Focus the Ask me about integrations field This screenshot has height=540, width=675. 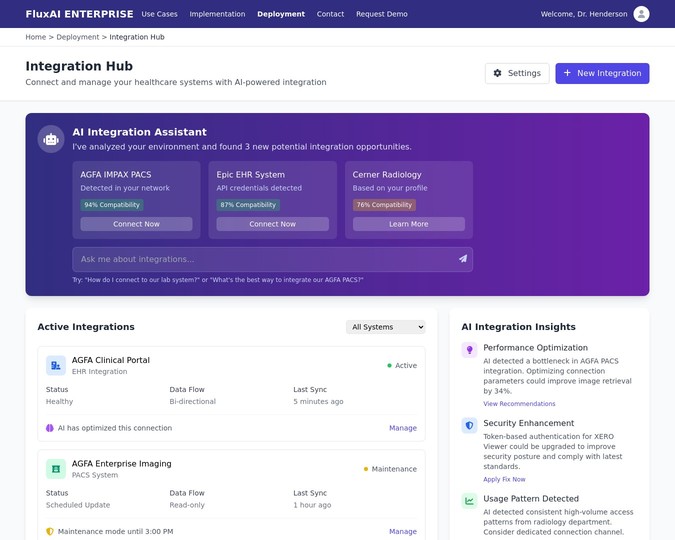click(272, 259)
